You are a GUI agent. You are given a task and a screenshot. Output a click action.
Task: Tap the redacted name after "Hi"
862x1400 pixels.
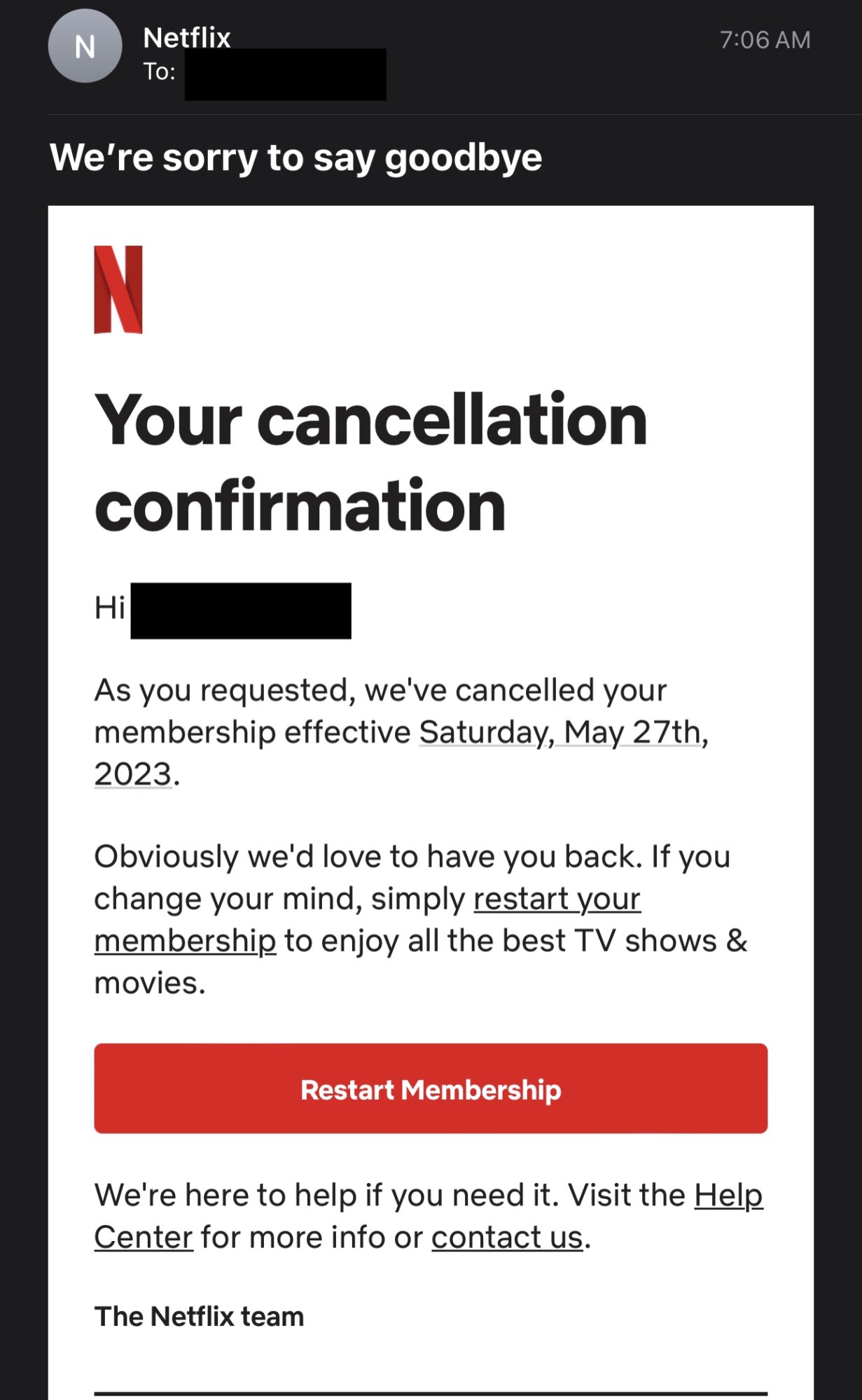point(241,610)
